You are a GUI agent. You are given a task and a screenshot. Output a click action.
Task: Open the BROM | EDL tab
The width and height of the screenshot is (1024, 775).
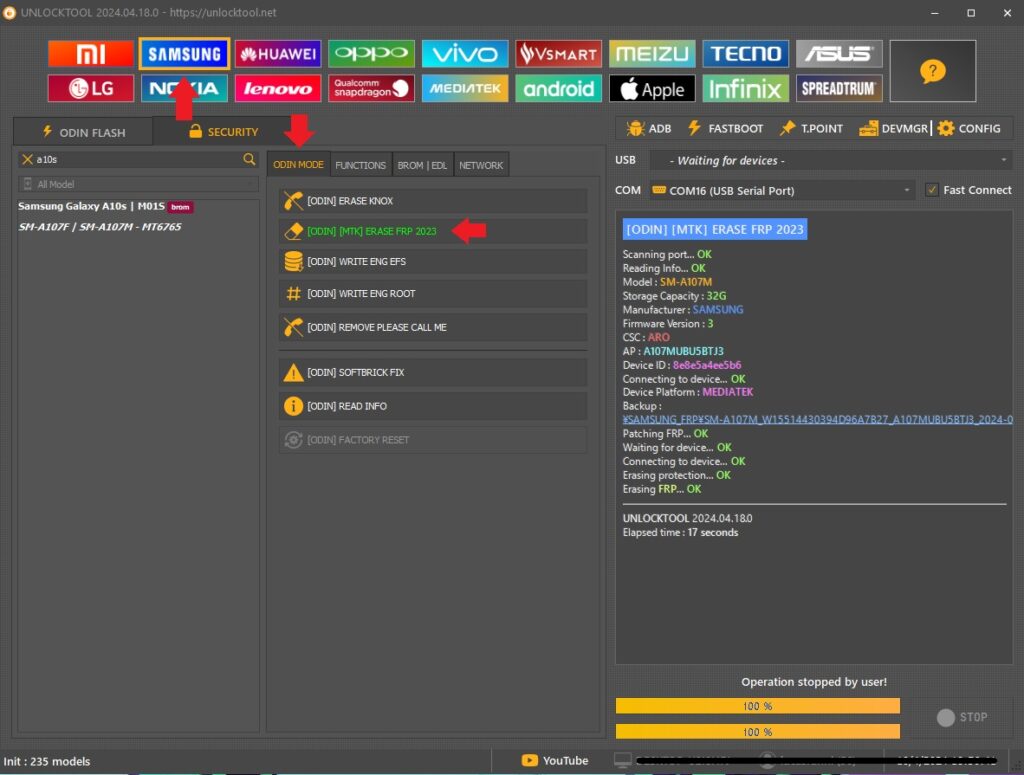point(422,165)
